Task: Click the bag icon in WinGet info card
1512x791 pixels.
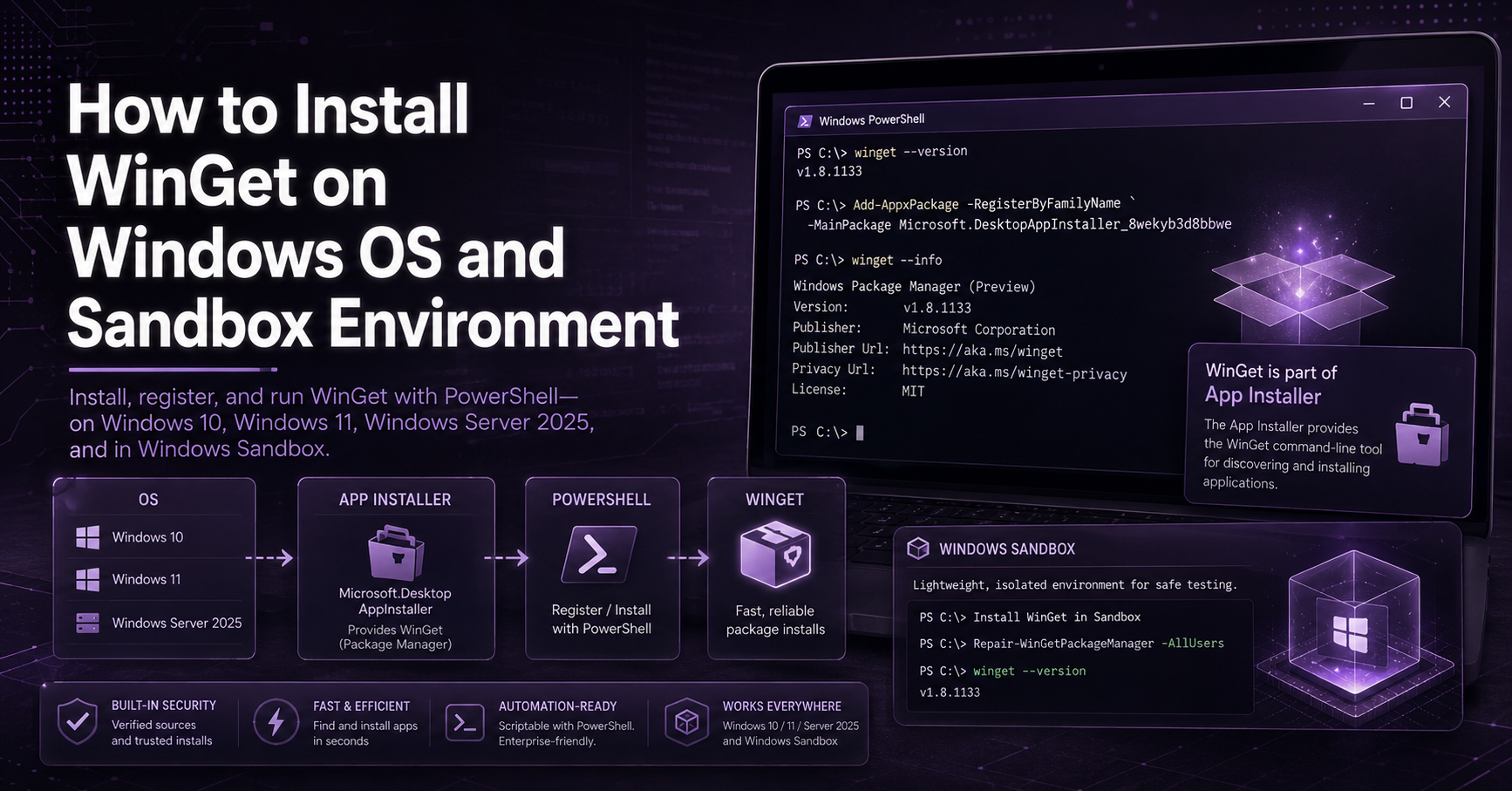Action: tap(1421, 434)
